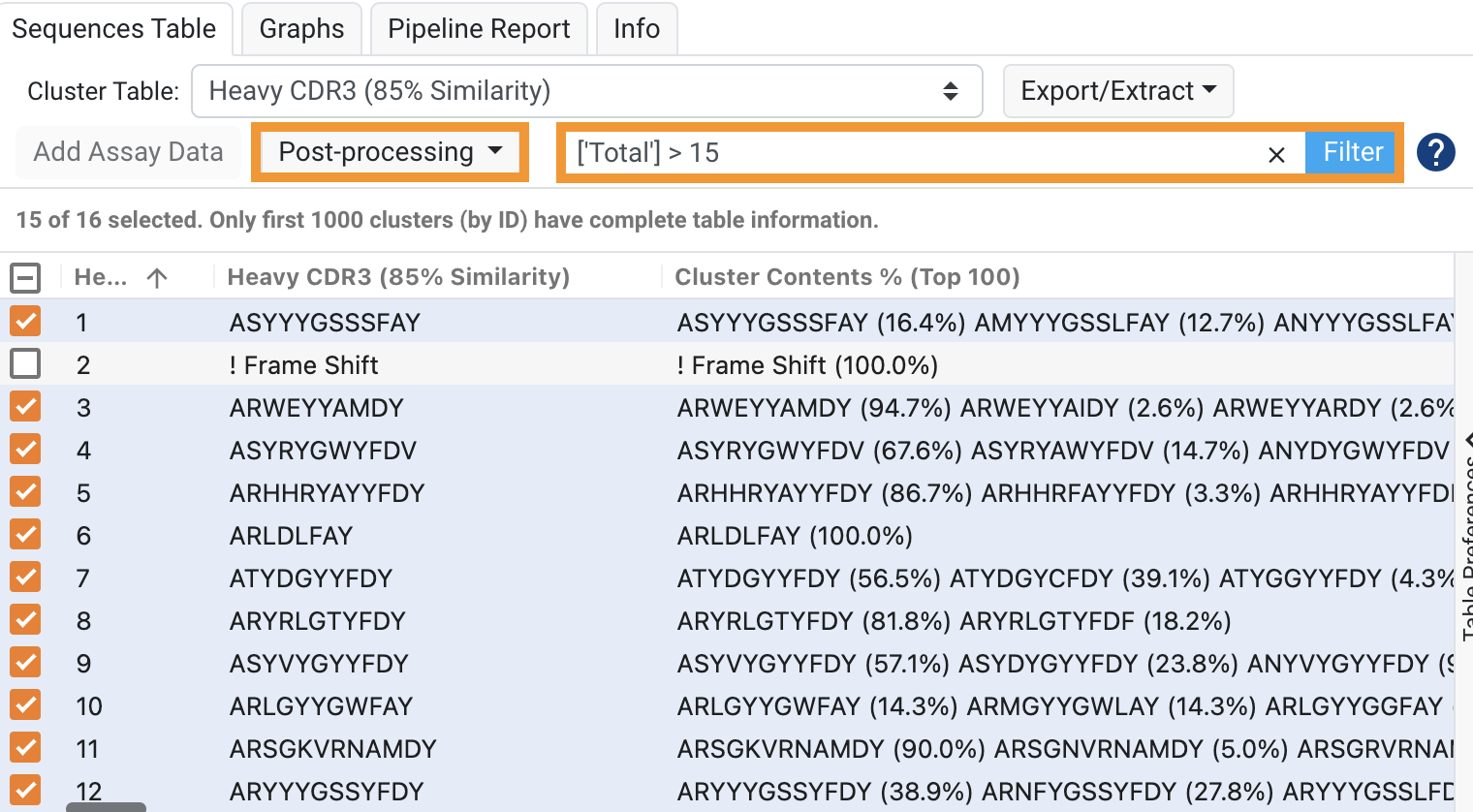
Task: Select the ARWEYYAMDY cell in row 3
Action: click(x=316, y=408)
